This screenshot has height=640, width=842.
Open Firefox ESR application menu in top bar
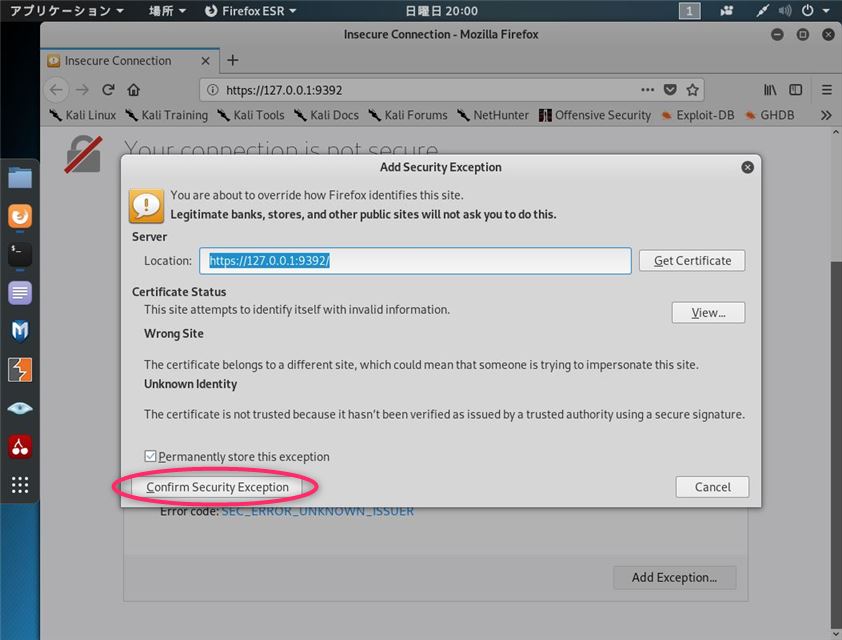[x=250, y=11]
